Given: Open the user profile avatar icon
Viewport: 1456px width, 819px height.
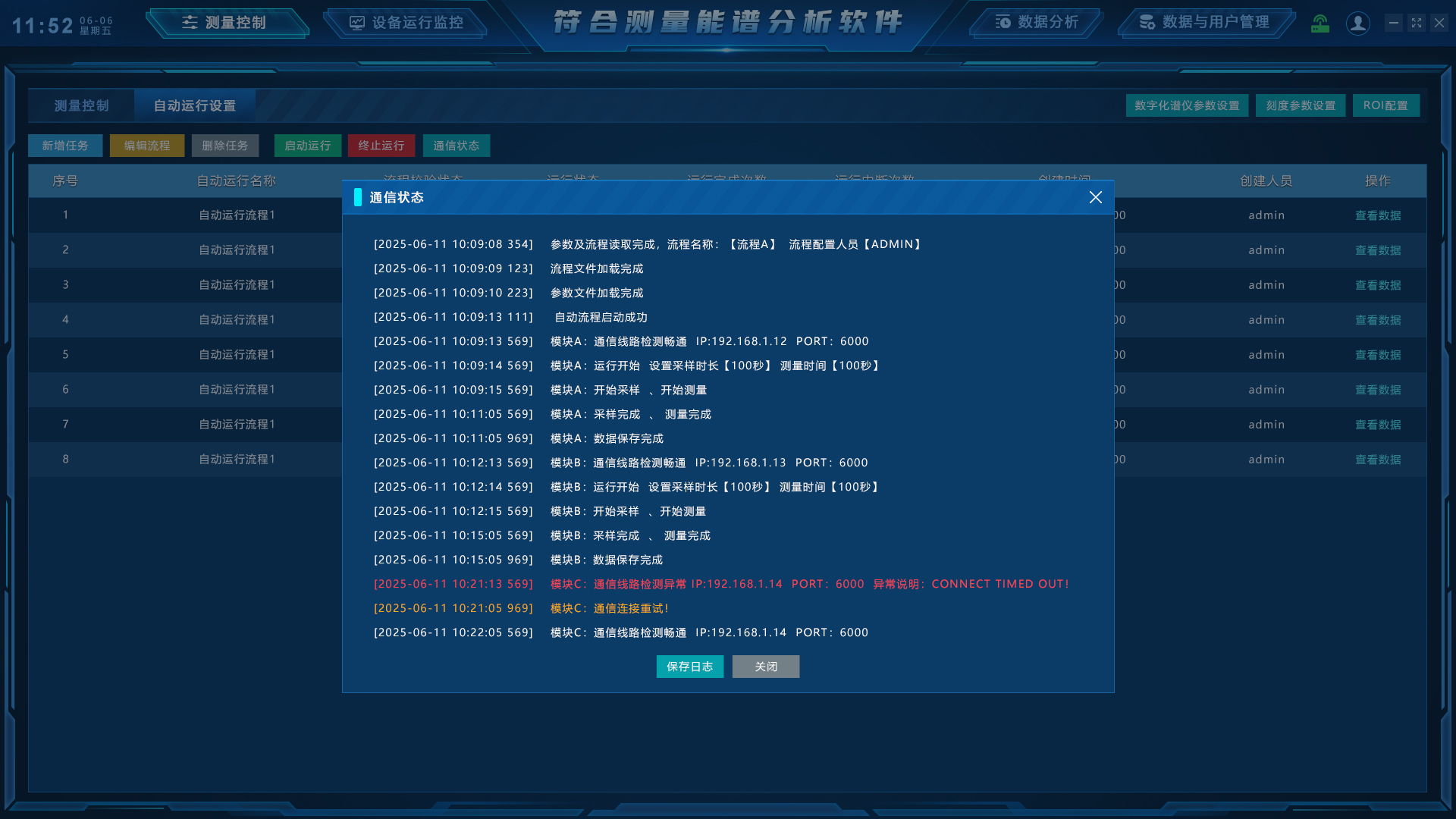Looking at the screenshot, I should tap(1357, 24).
